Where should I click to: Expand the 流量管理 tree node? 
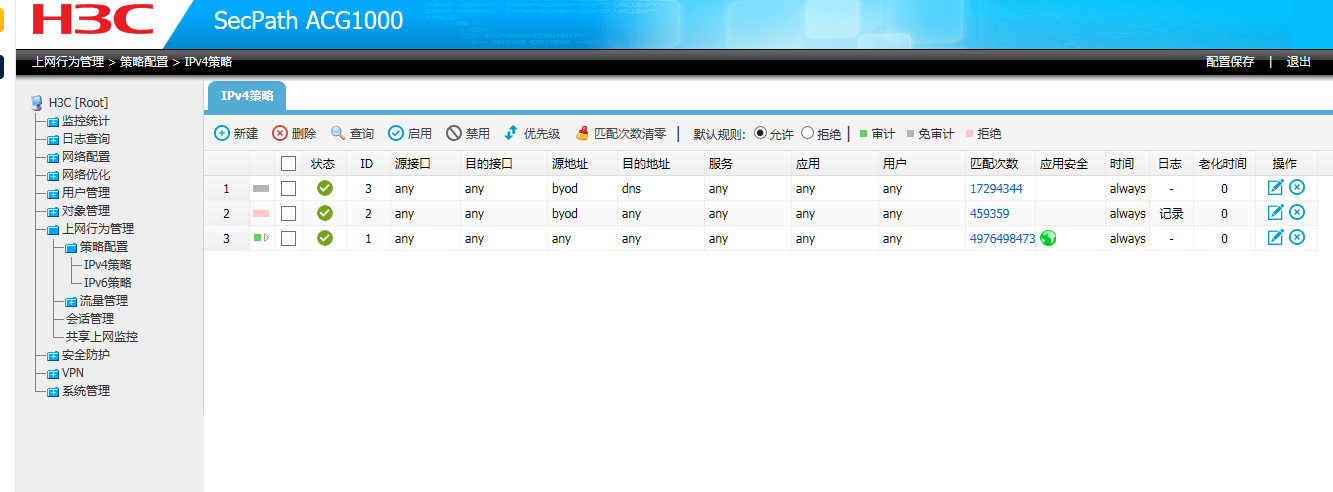[x=71, y=301]
